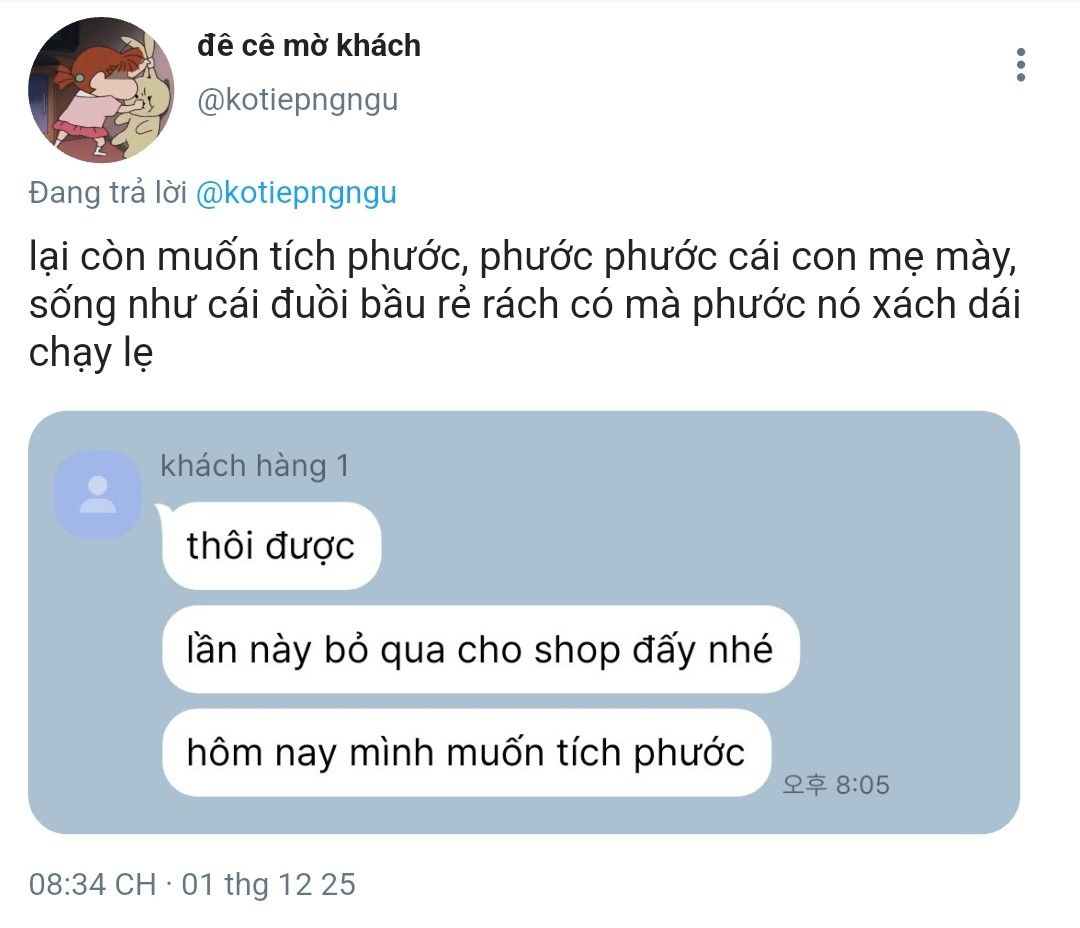Follow the blue @kotiepngngu reply-to link
1080x928 pixels.
coord(296,194)
